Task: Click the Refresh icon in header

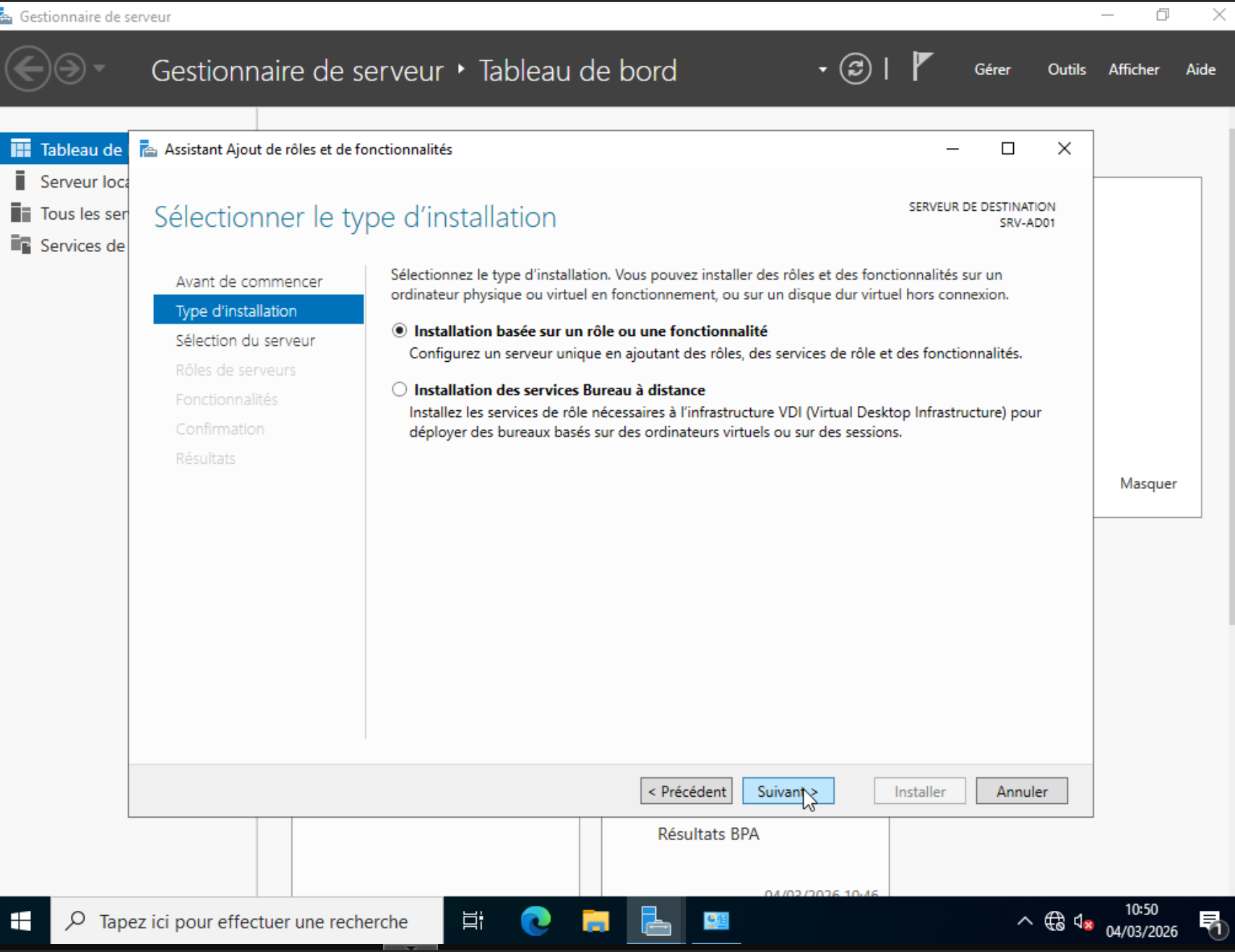Action: (855, 69)
